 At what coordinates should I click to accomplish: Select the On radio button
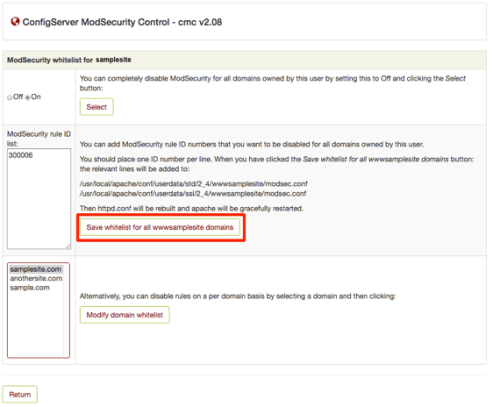click(x=28, y=97)
